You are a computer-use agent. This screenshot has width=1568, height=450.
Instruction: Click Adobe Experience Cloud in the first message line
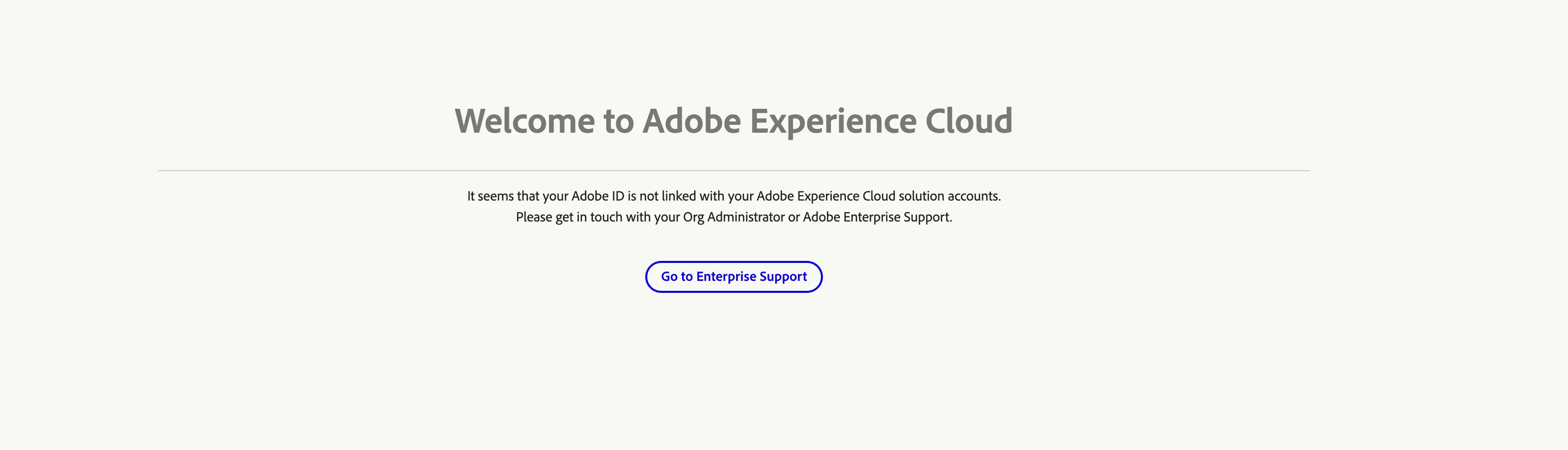click(825, 197)
